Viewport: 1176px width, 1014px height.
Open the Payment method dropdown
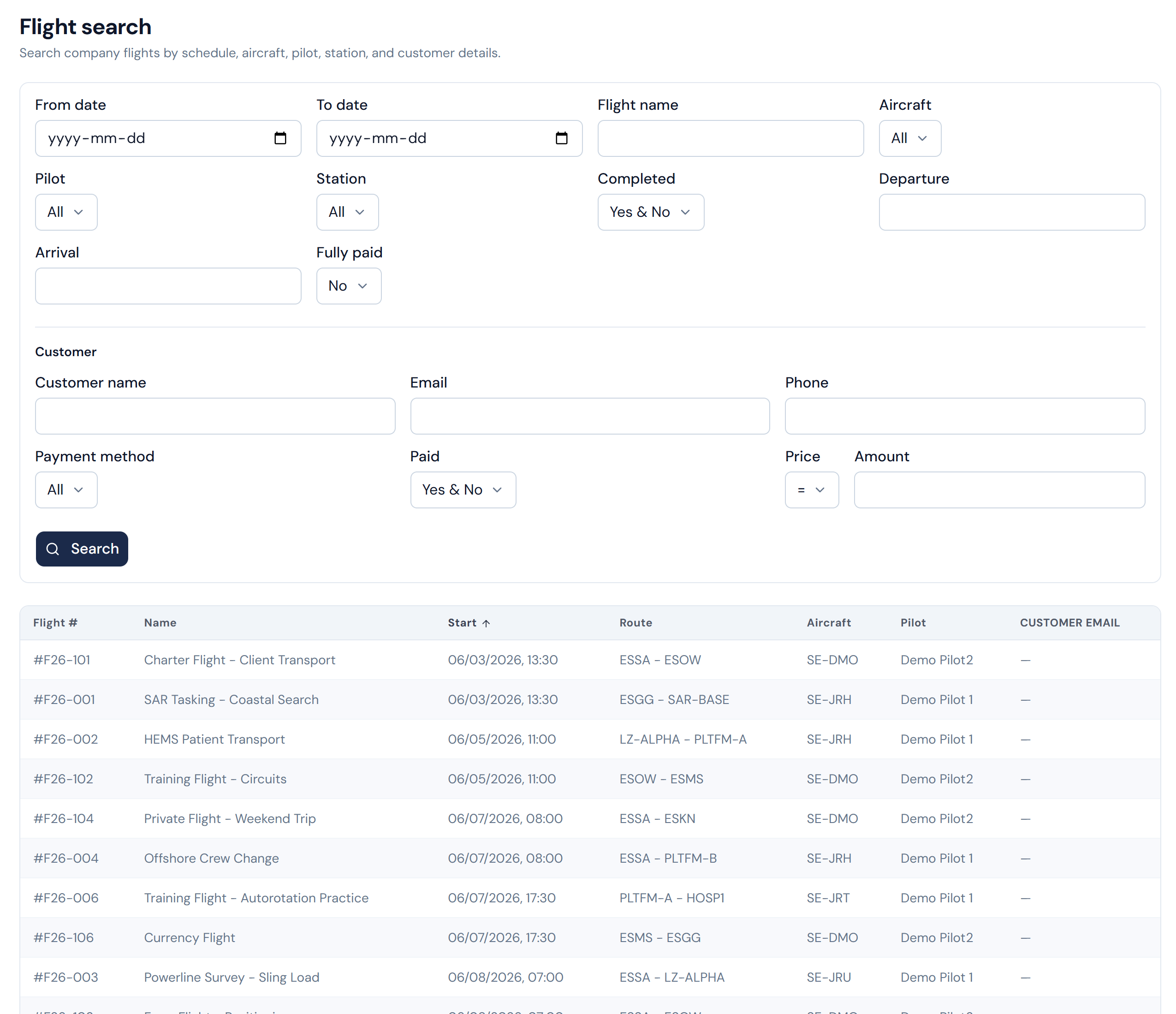[x=66, y=489]
